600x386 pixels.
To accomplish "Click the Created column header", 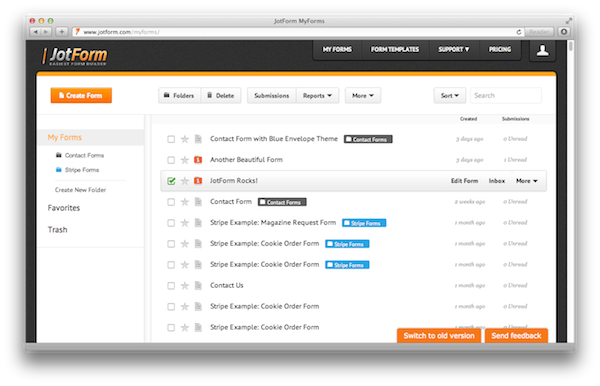I will pos(468,119).
